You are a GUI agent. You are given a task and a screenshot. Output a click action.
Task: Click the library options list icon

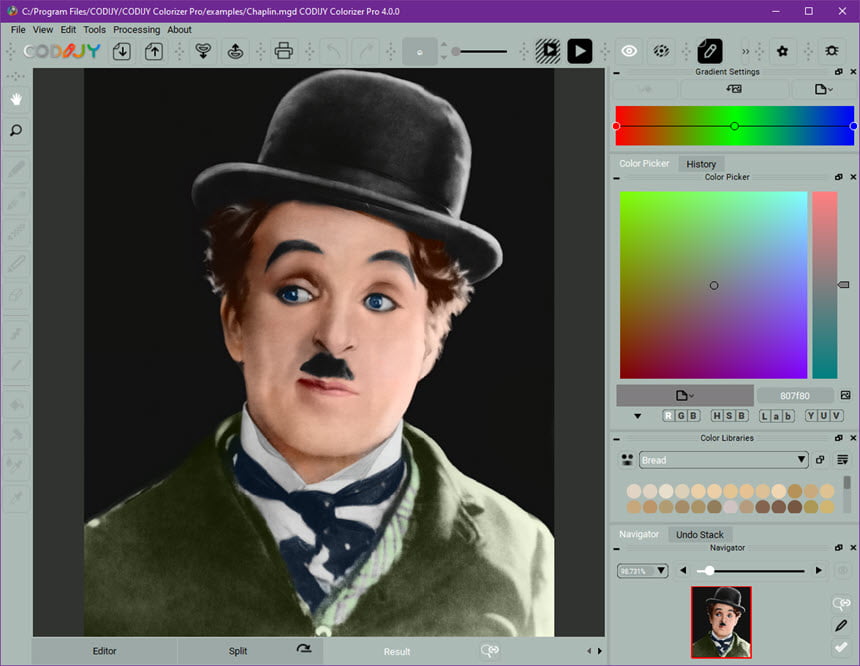click(842, 460)
